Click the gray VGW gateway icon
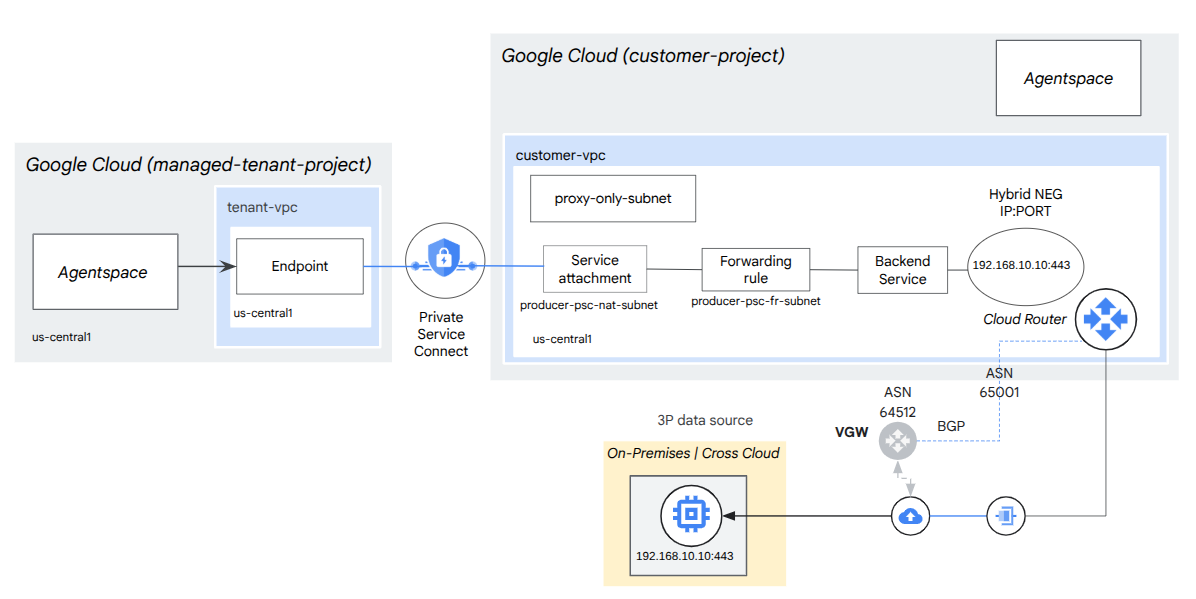 point(897,439)
